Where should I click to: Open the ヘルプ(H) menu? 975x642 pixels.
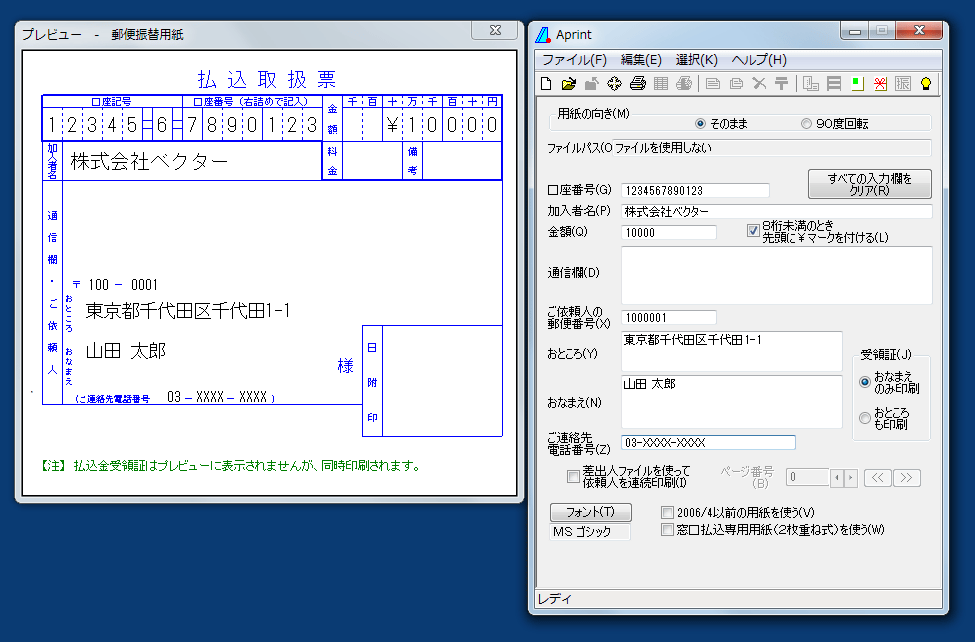[x=759, y=60]
